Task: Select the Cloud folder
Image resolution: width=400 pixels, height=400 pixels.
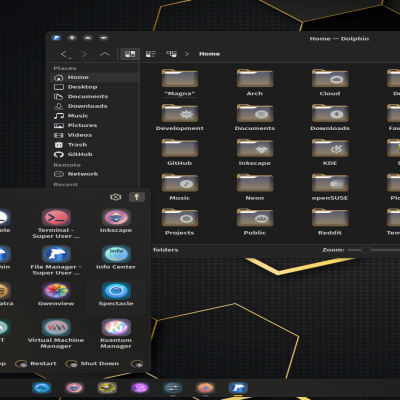Action: [330, 83]
